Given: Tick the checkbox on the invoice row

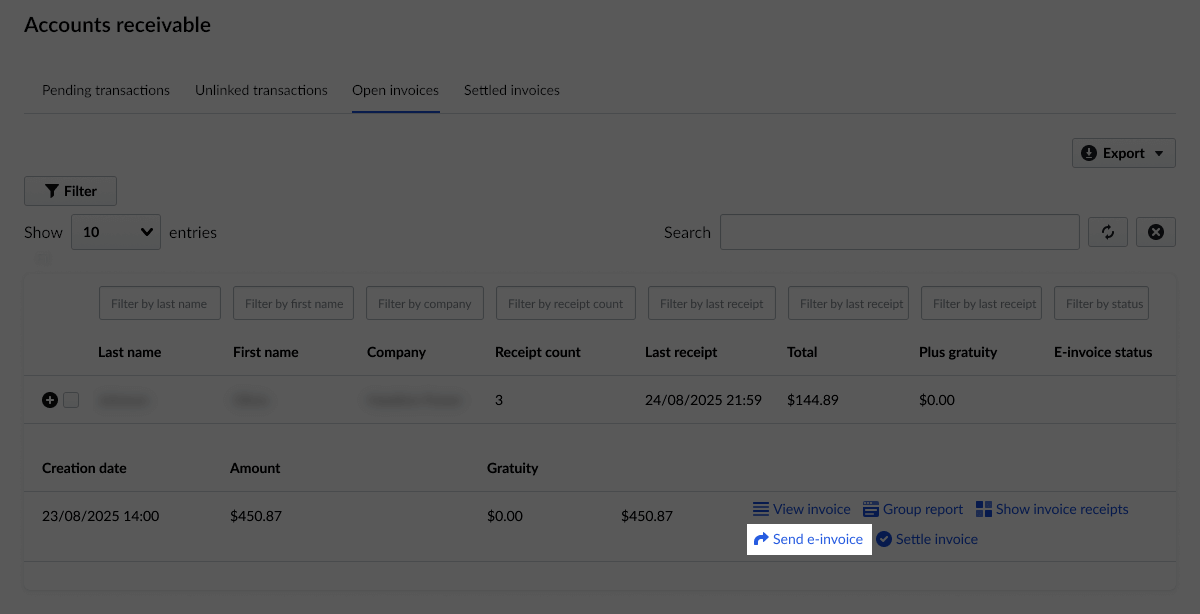Looking at the screenshot, I should pos(71,399).
